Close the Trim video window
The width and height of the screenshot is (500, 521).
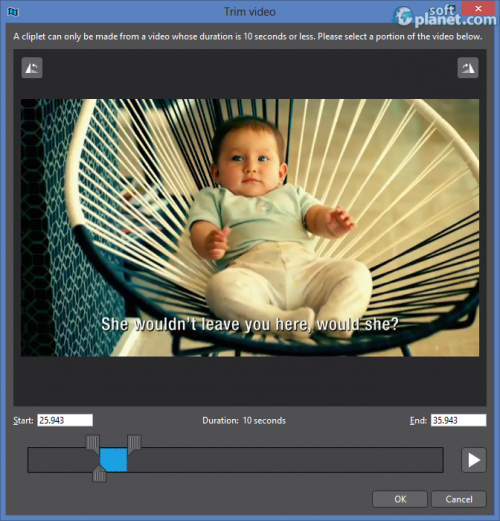coord(478,9)
